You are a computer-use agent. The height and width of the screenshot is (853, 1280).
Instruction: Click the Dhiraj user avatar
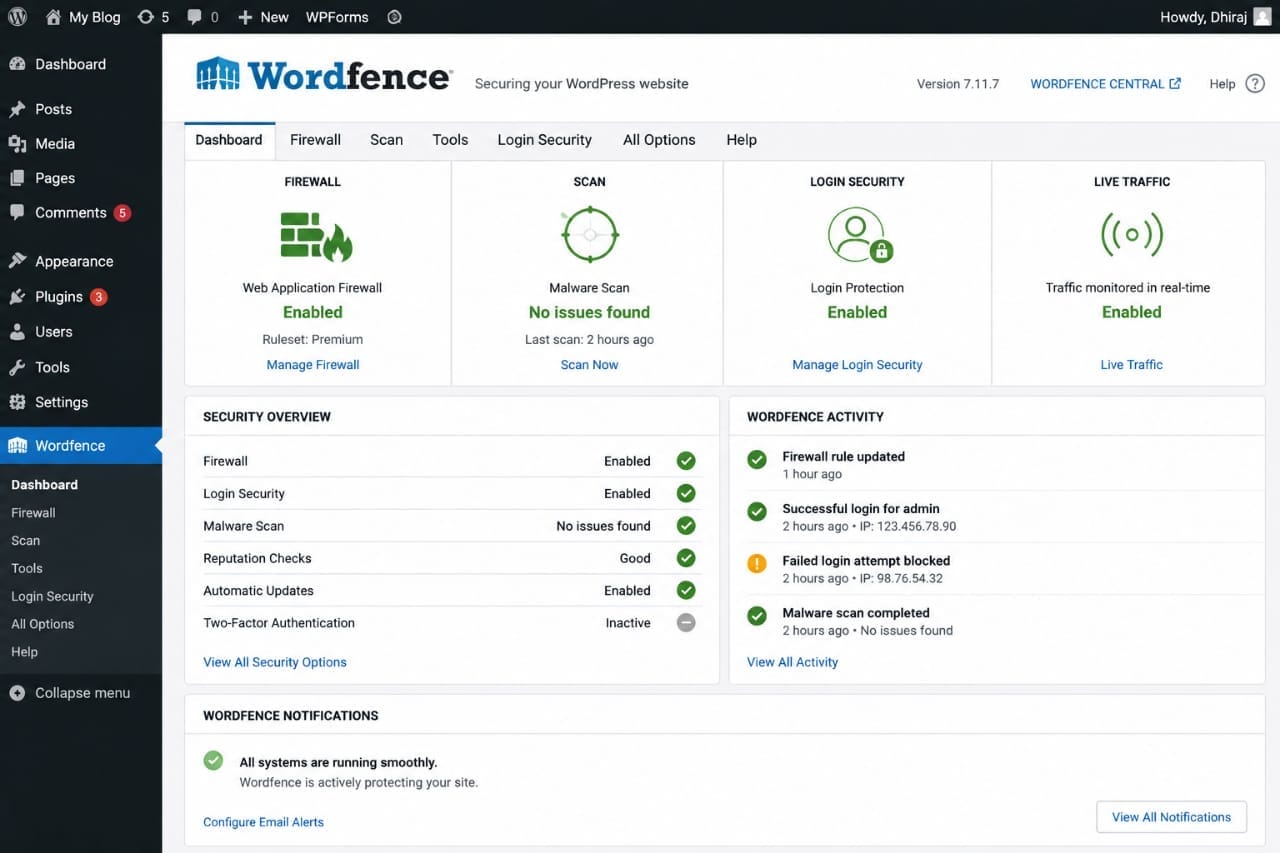1262,17
